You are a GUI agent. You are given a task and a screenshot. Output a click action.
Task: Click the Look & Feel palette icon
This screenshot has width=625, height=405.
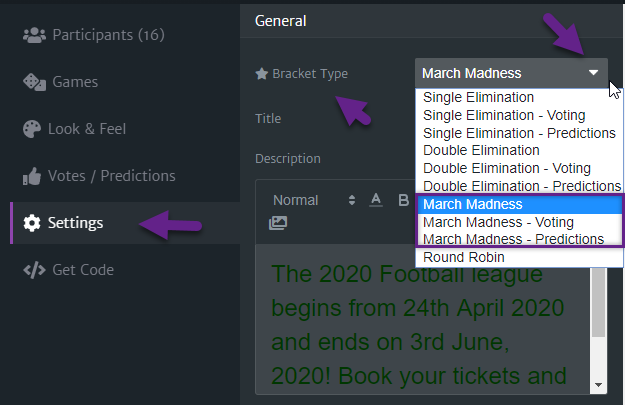click(x=32, y=129)
